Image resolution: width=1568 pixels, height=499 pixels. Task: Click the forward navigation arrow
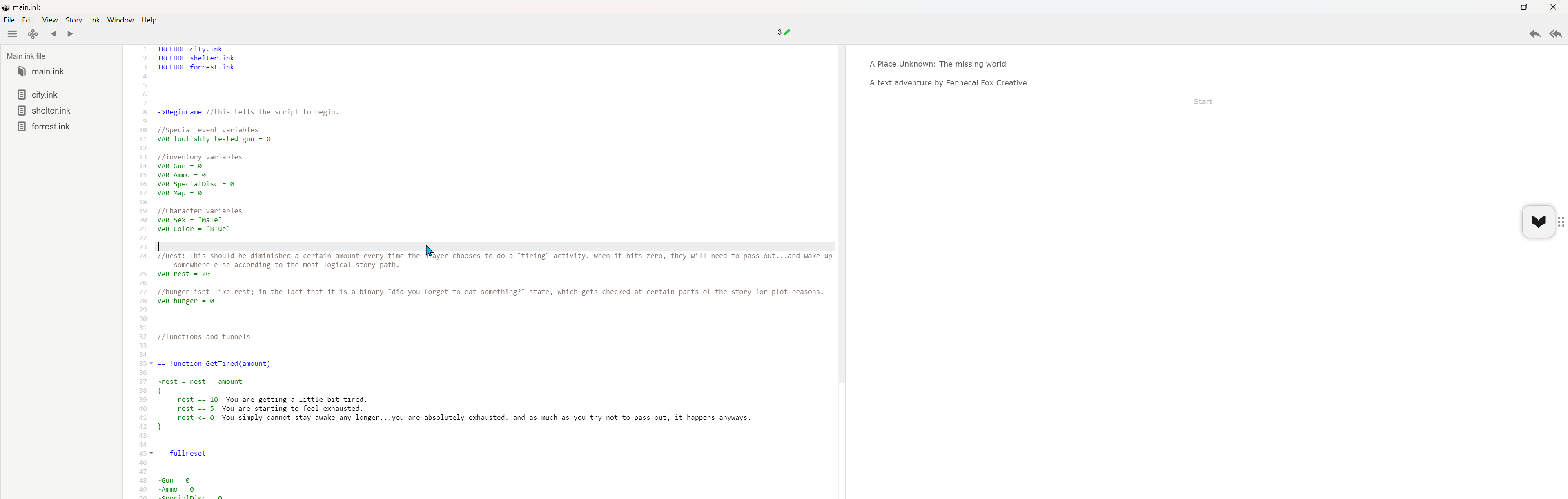pyautogui.click(x=70, y=34)
